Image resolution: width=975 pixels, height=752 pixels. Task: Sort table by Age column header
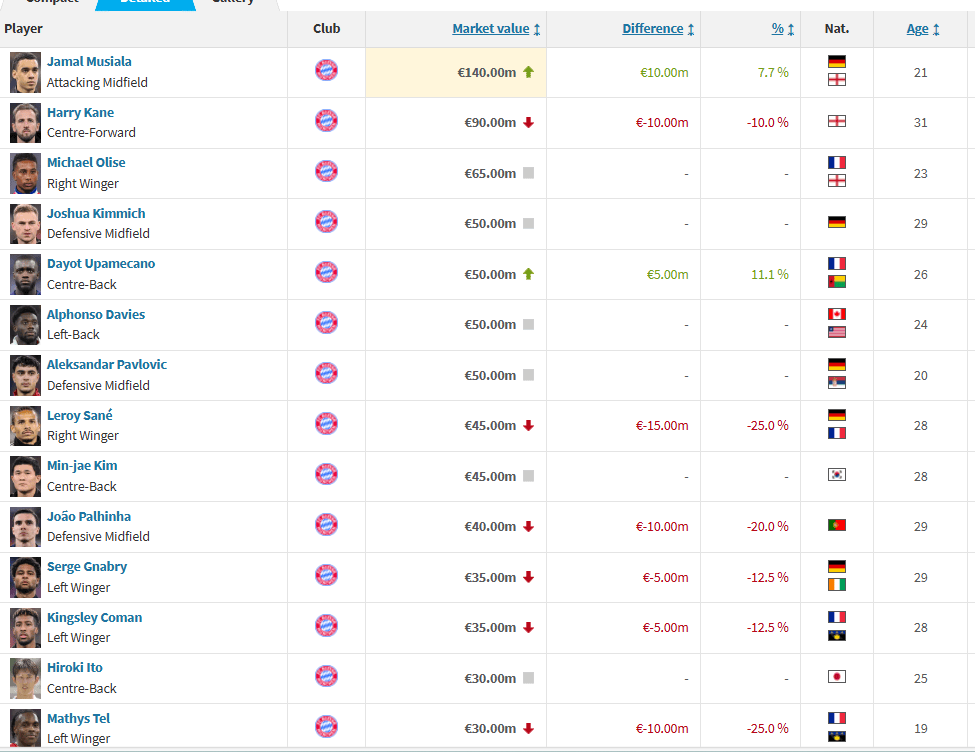pos(918,29)
